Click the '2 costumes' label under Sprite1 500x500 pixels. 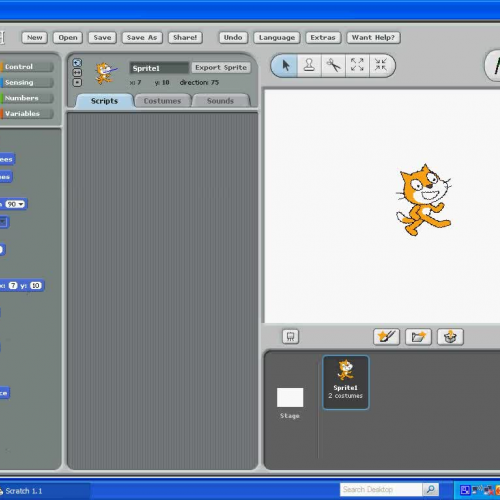(x=345, y=396)
